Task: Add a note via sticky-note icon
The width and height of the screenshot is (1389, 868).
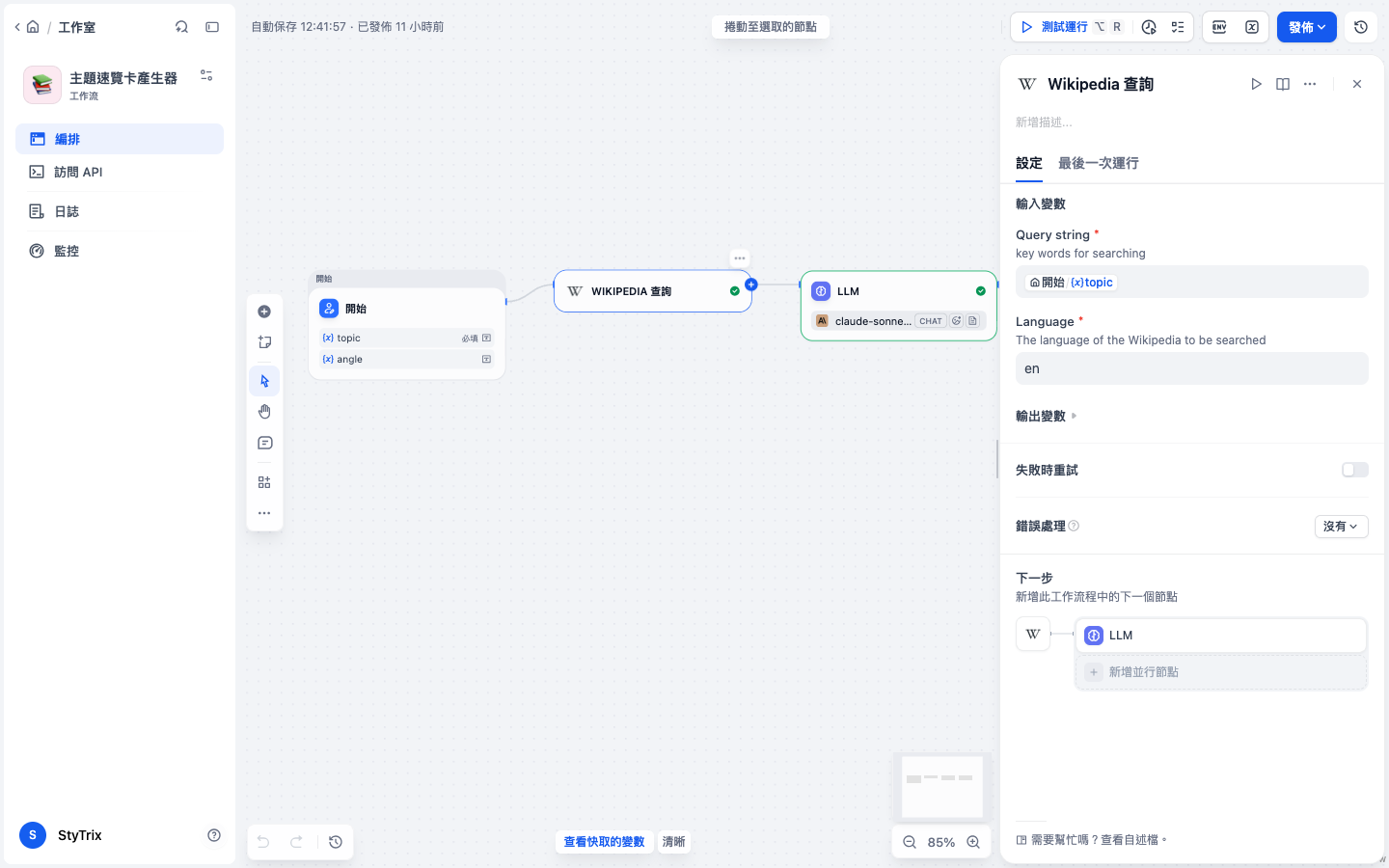Action: point(264,342)
